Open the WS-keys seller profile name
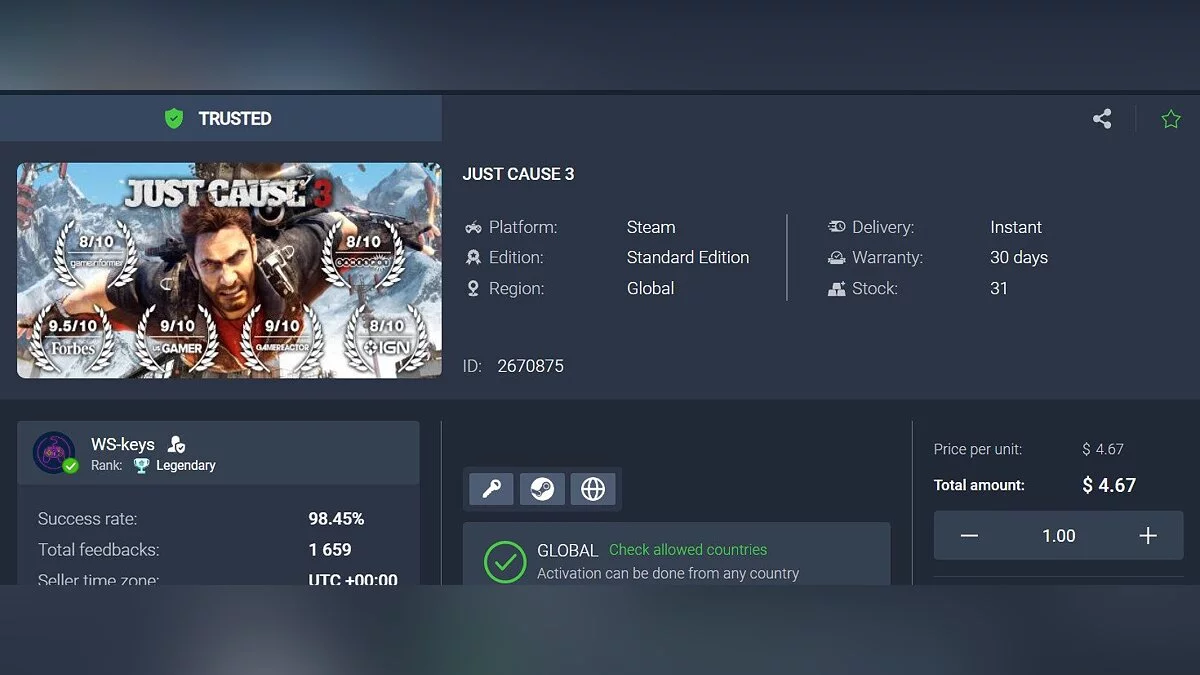This screenshot has width=1200, height=675. pos(123,444)
